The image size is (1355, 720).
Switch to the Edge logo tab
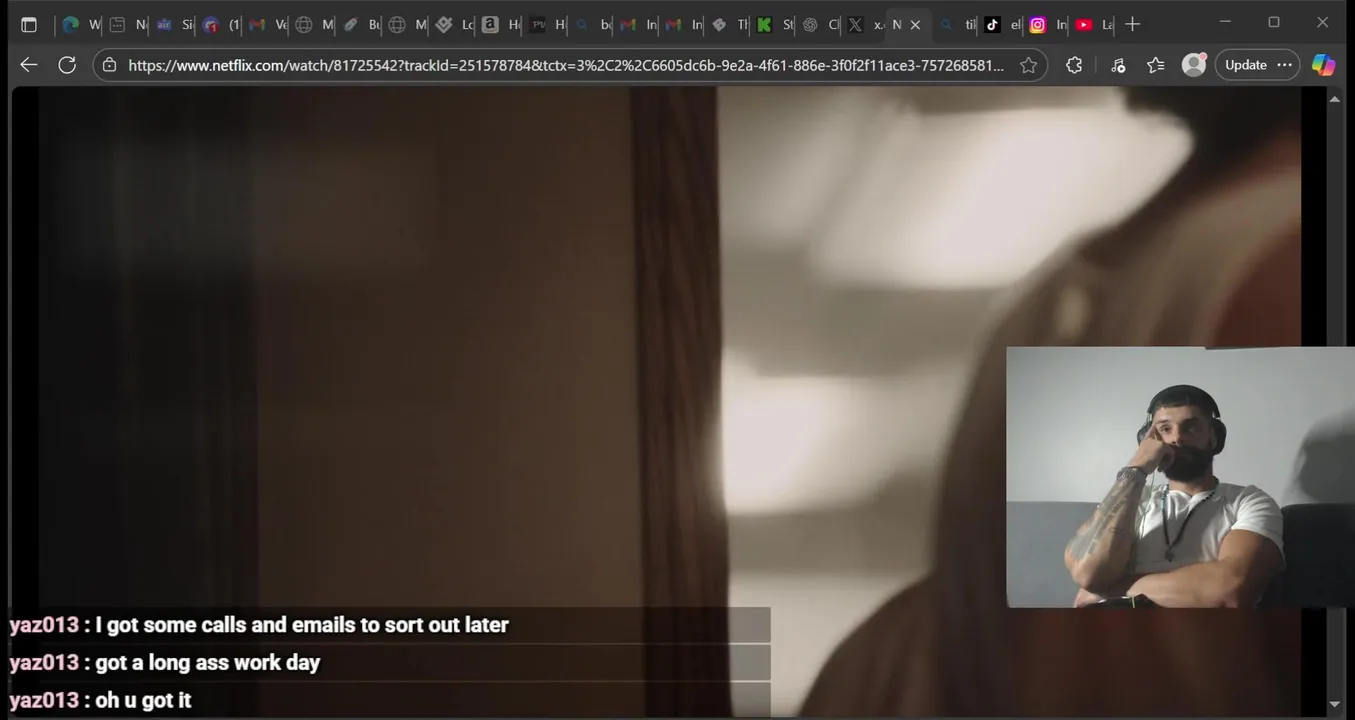click(x=79, y=25)
